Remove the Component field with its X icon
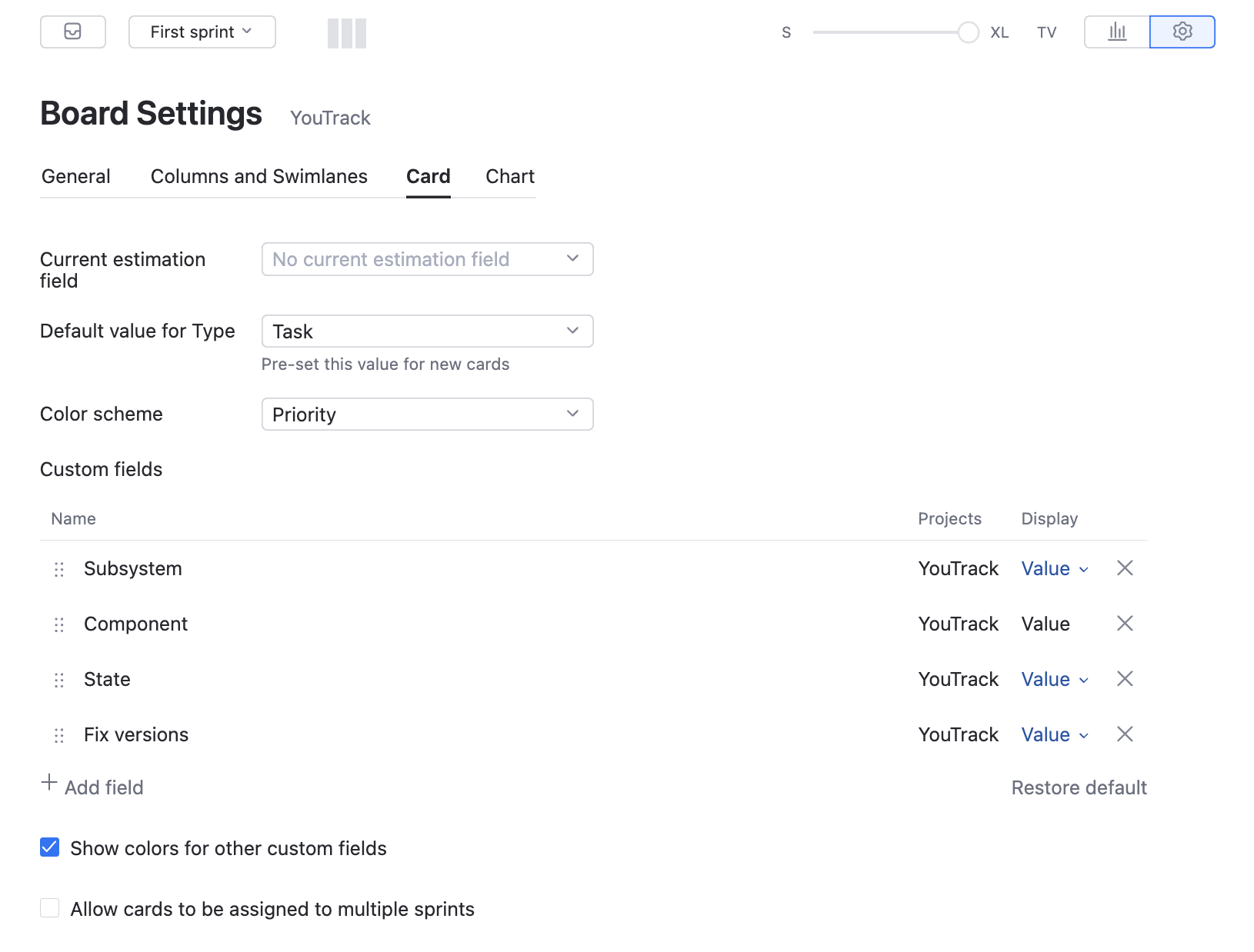The image size is (1254, 952). coord(1125,624)
